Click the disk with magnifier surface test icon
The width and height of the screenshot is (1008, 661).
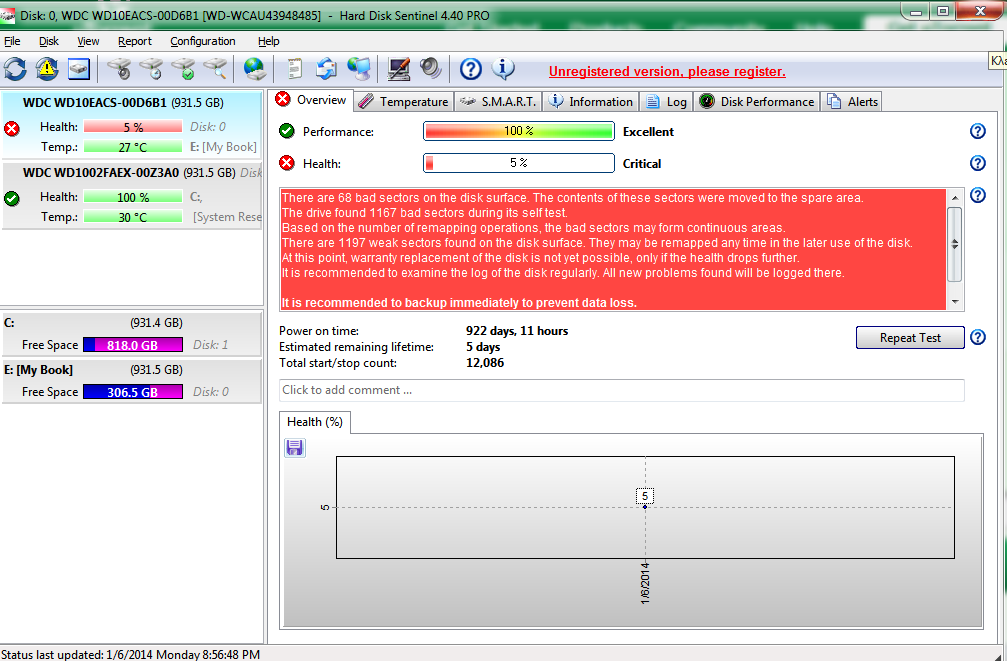coord(216,68)
